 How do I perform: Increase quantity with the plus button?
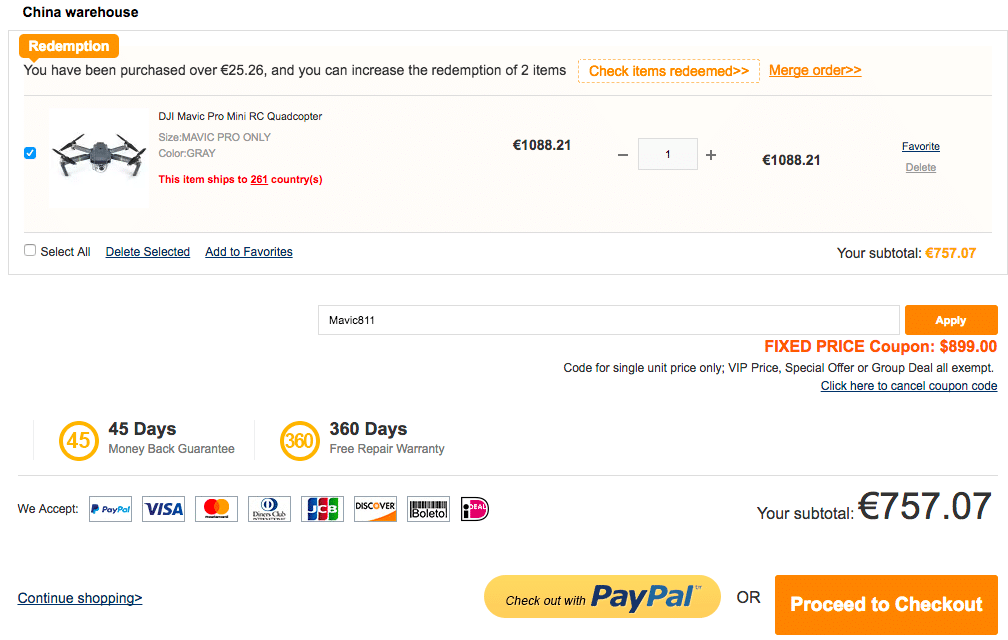(x=711, y=155)
